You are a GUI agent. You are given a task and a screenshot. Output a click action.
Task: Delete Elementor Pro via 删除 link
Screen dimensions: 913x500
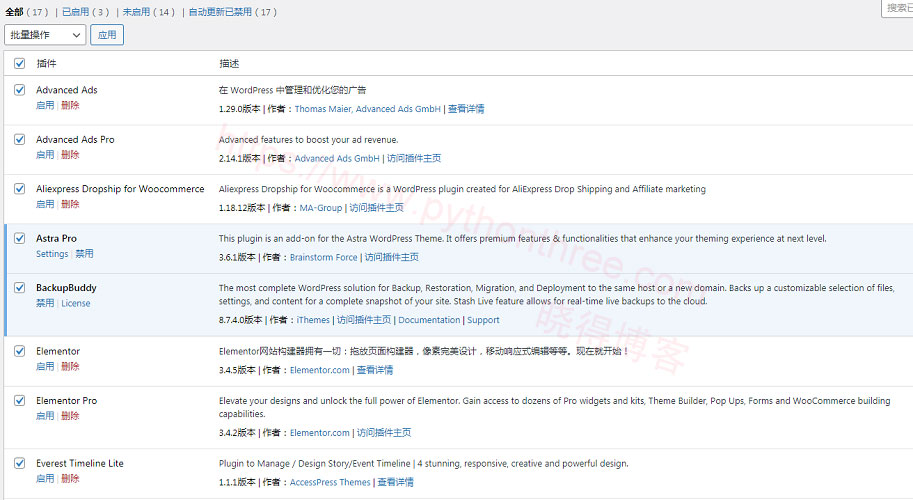coord(70,416)
